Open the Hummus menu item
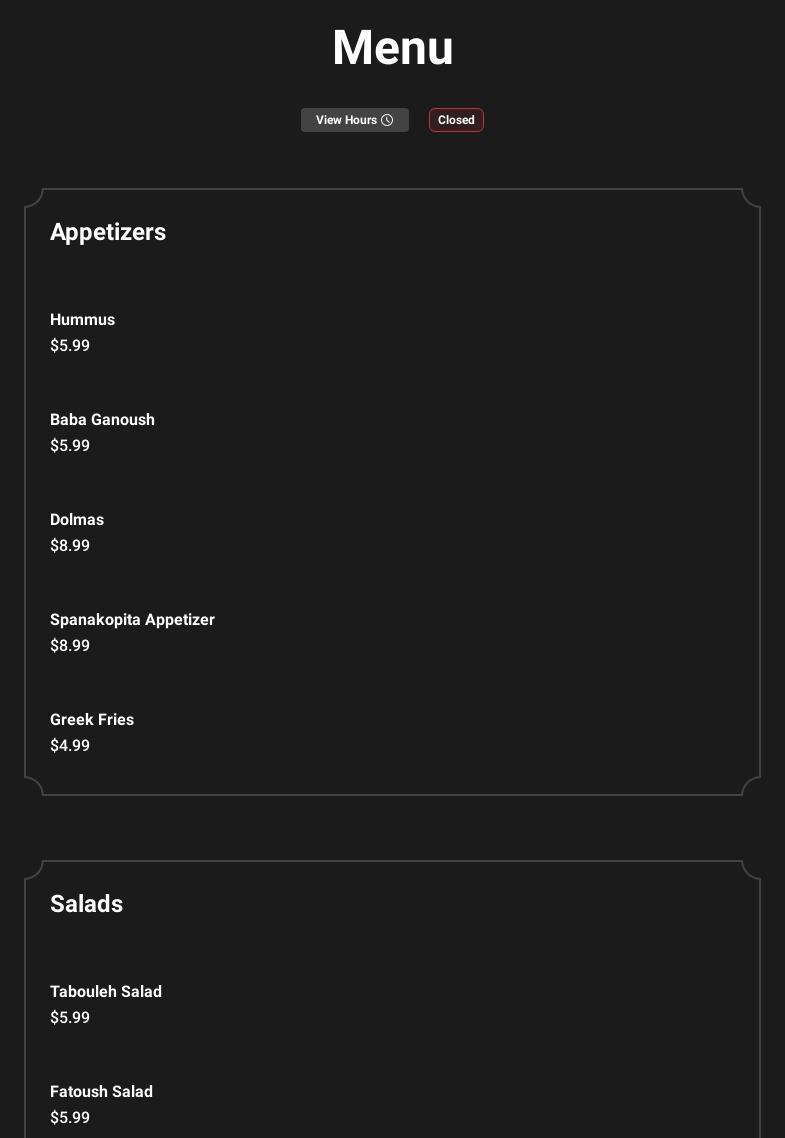The image size is (785, 1138). point(82,320)
